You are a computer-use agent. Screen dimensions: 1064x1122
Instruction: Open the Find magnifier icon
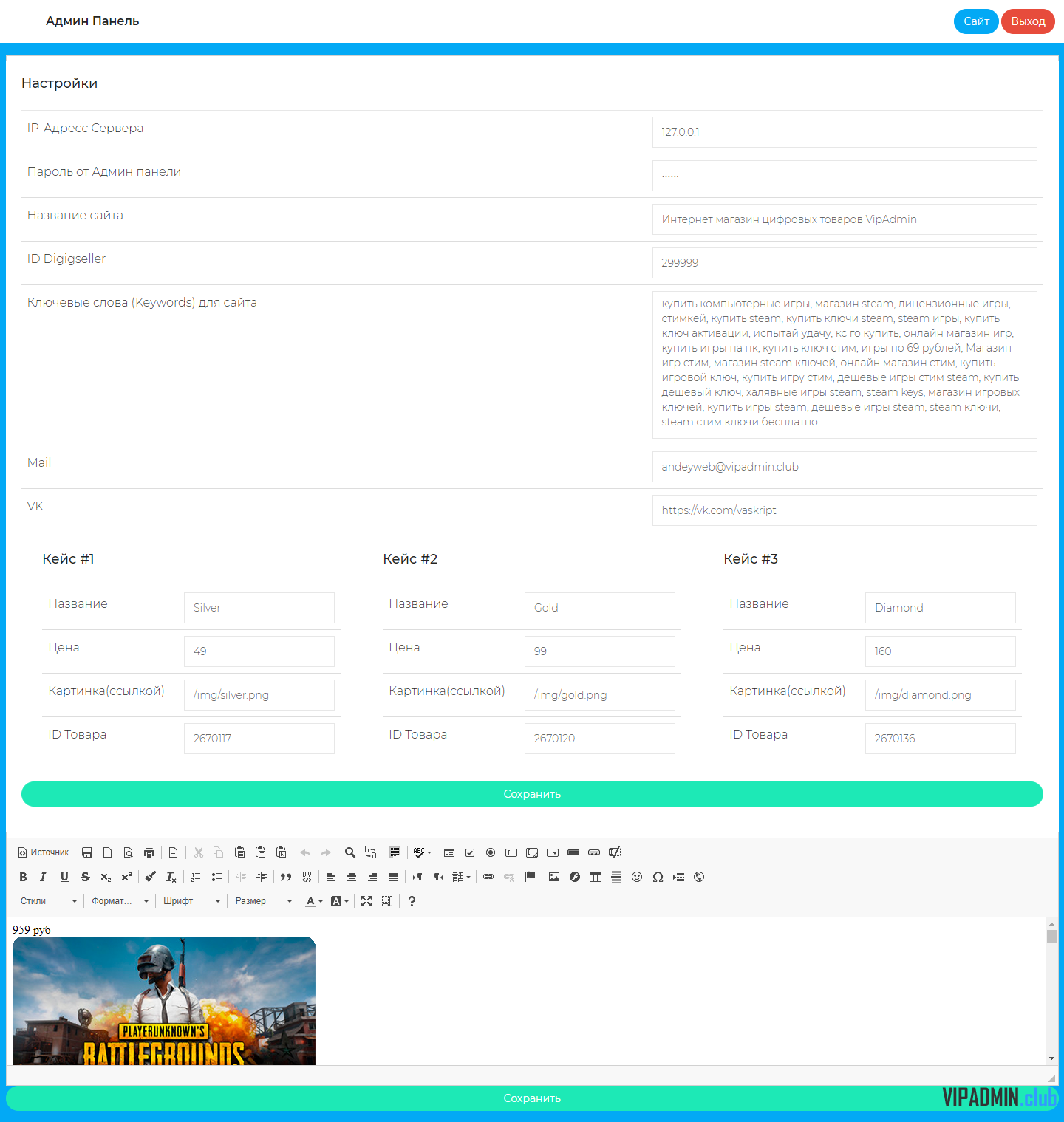coord(350,852)
